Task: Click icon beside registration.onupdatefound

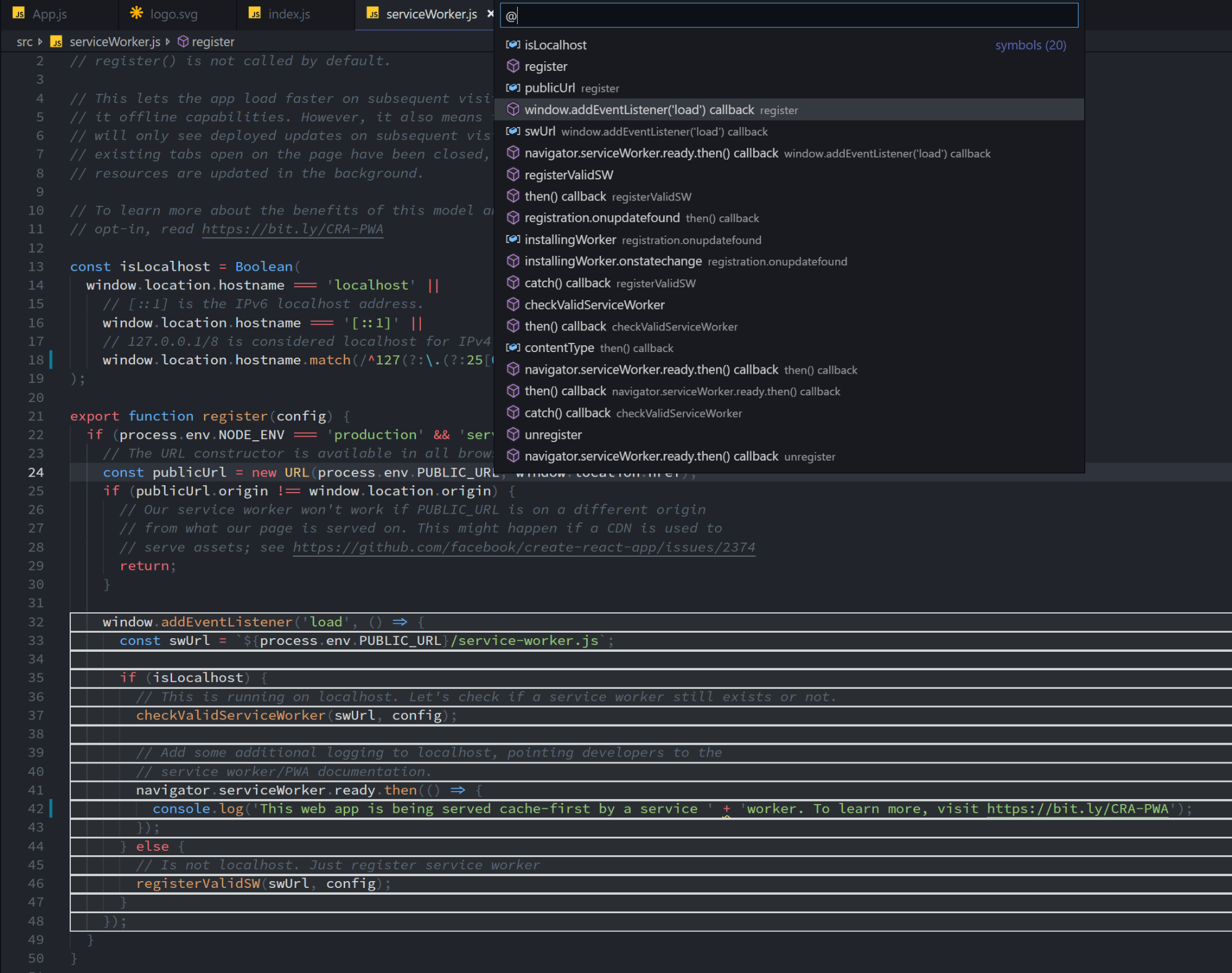Action: pos(513,218)
